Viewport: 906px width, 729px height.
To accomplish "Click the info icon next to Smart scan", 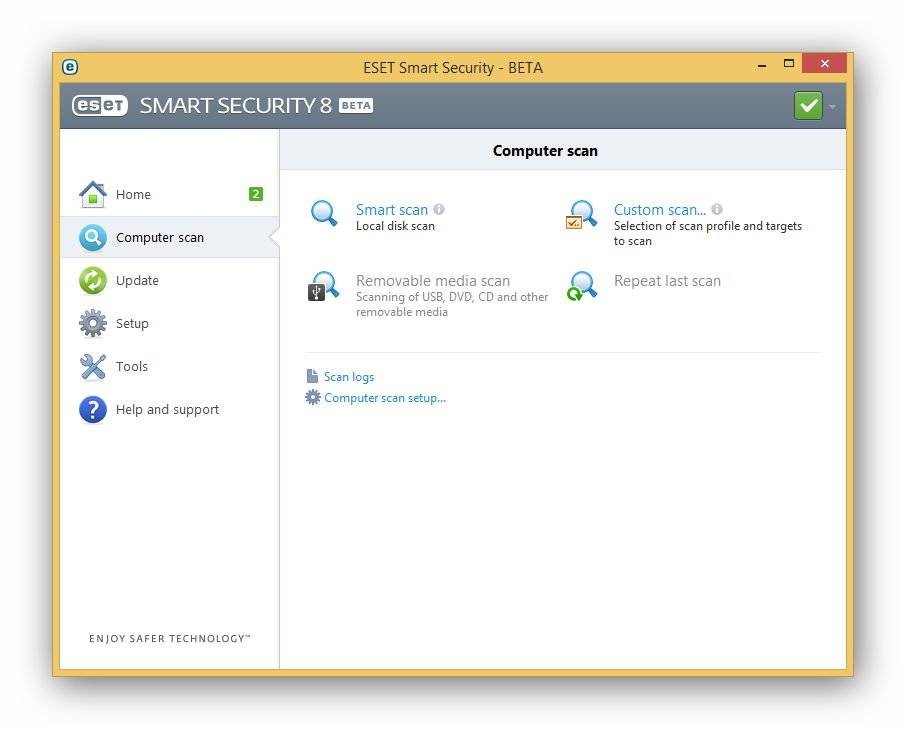I will pyautogui.click(x=439, y=209).
